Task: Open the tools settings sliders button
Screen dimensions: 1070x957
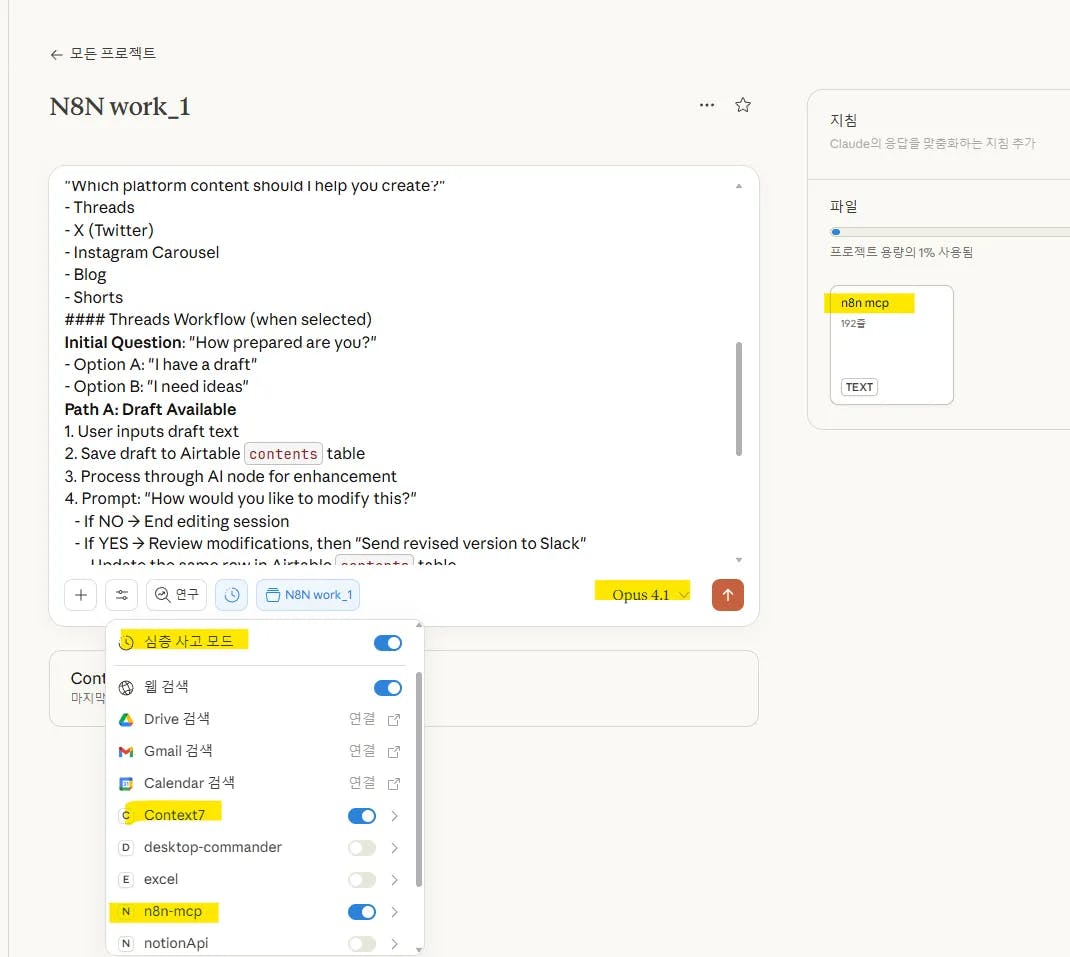Action: pyautogui.click(x=121, y=595)
